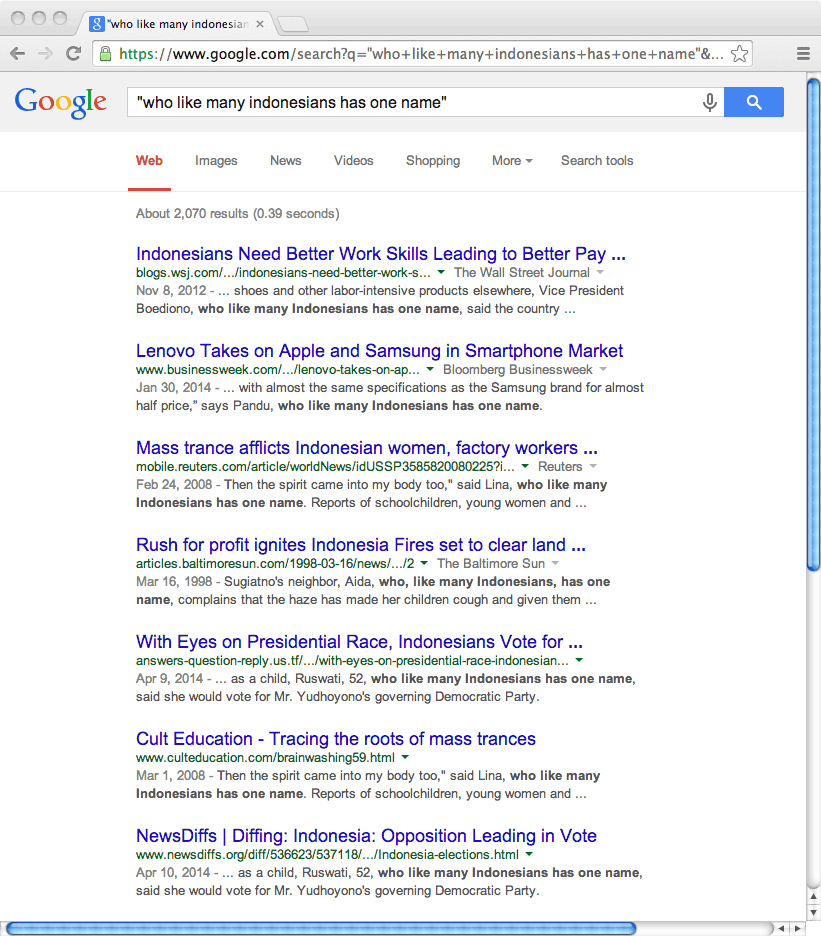
Task: Open Search tools options
Action: [597, 161]
